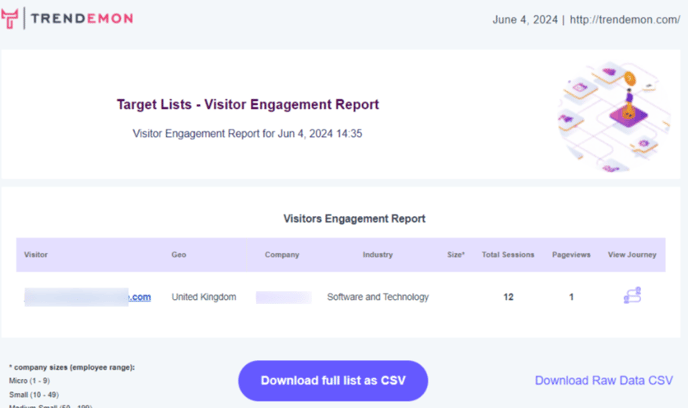Click the Total Sessions column header

tap(508, 254)
